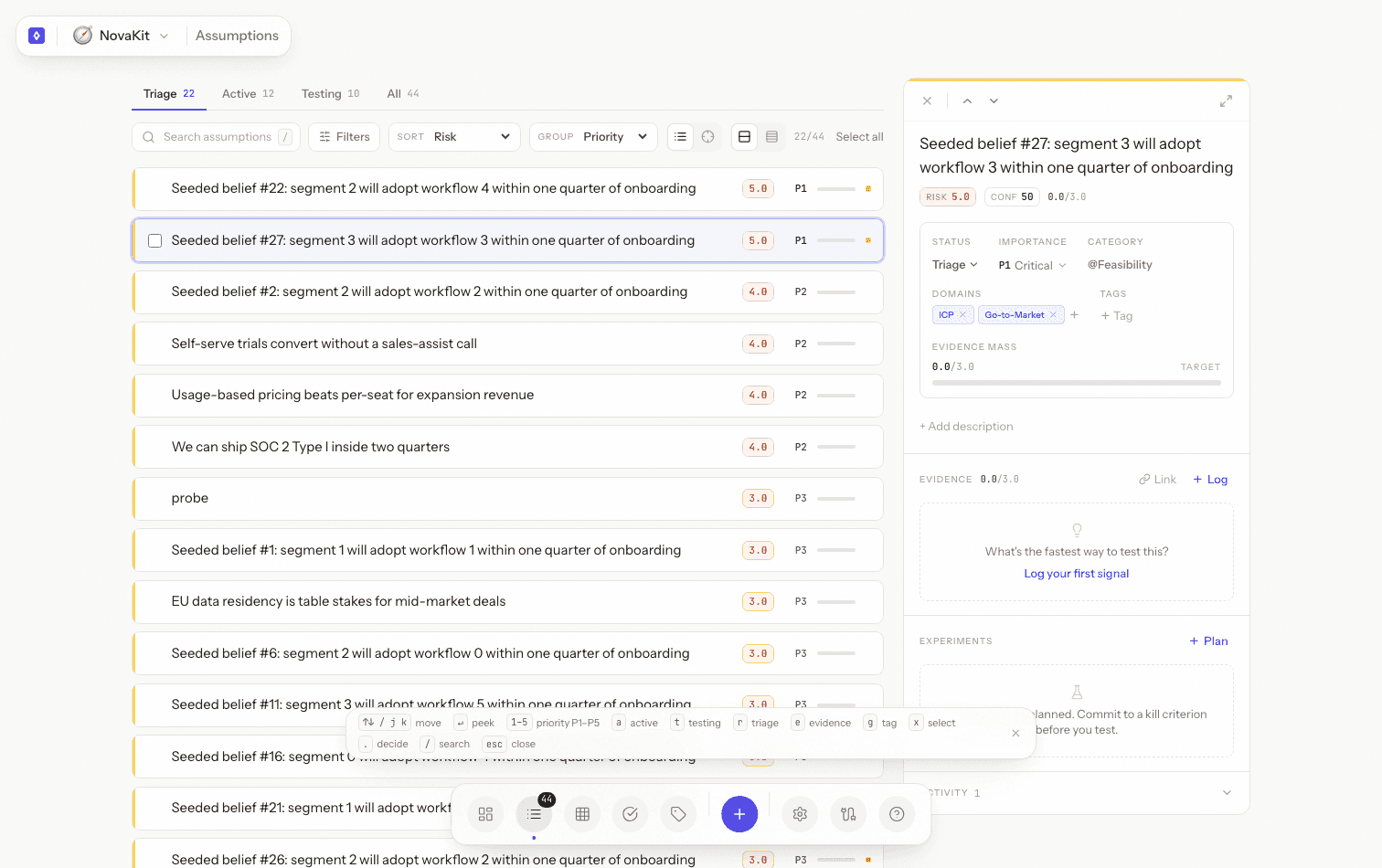This screenshot has width=1382, height=868.
Task: Open We can ship SOC 2 Type I row
Action: [x=508, y=447]
